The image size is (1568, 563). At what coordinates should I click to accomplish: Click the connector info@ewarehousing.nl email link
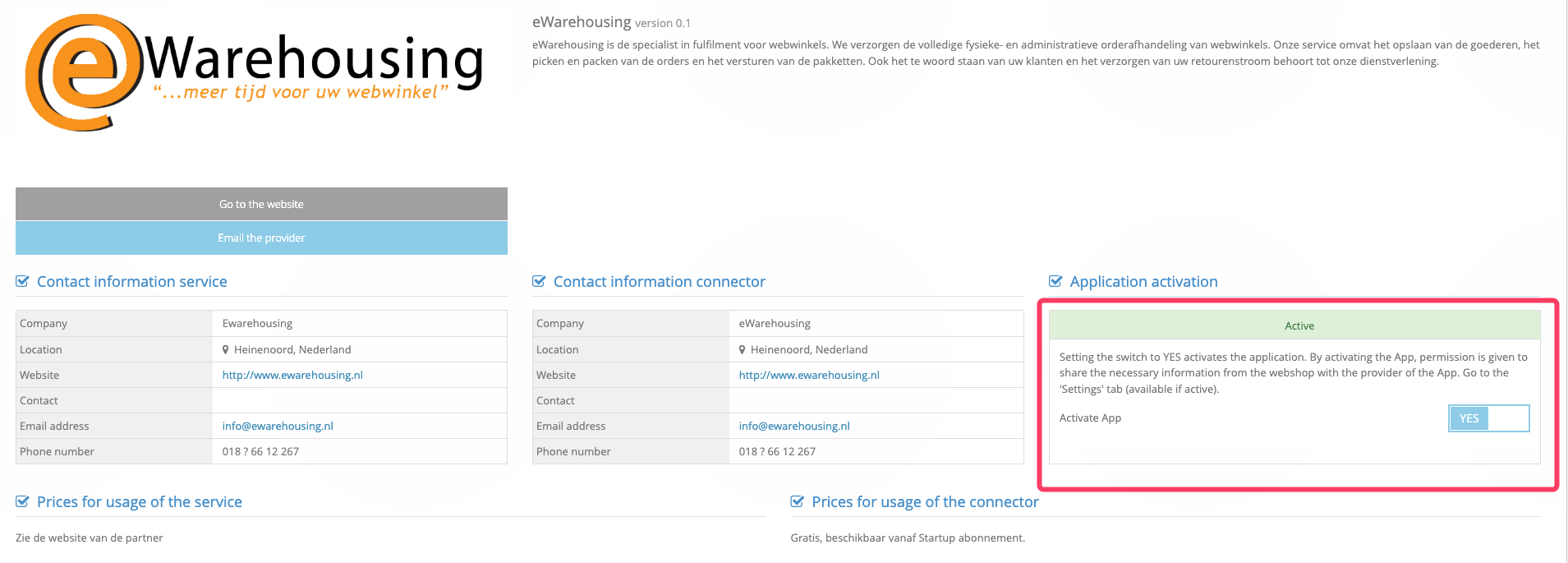(794, 427)
